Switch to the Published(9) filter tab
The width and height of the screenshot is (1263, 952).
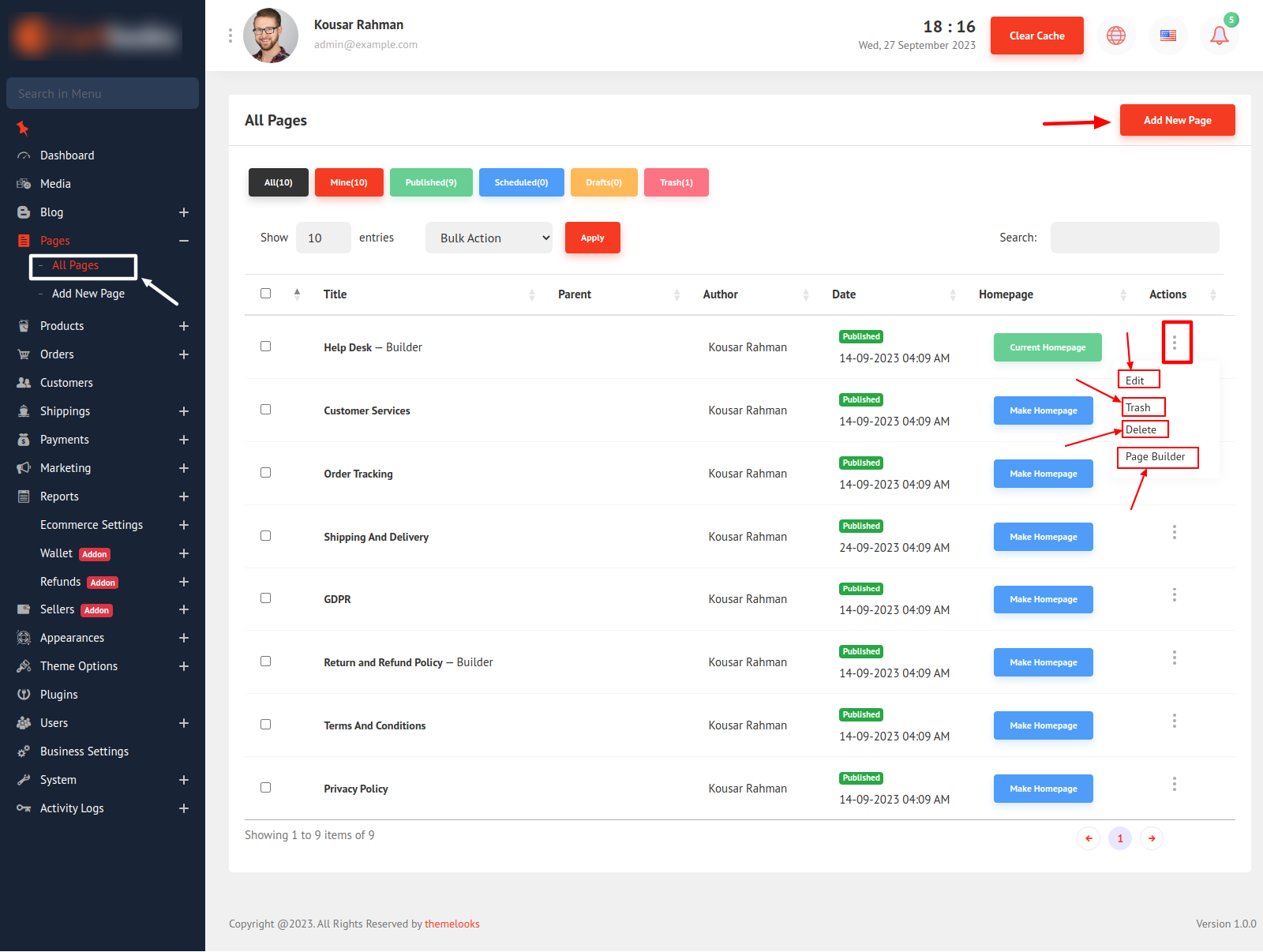(431, 182)
